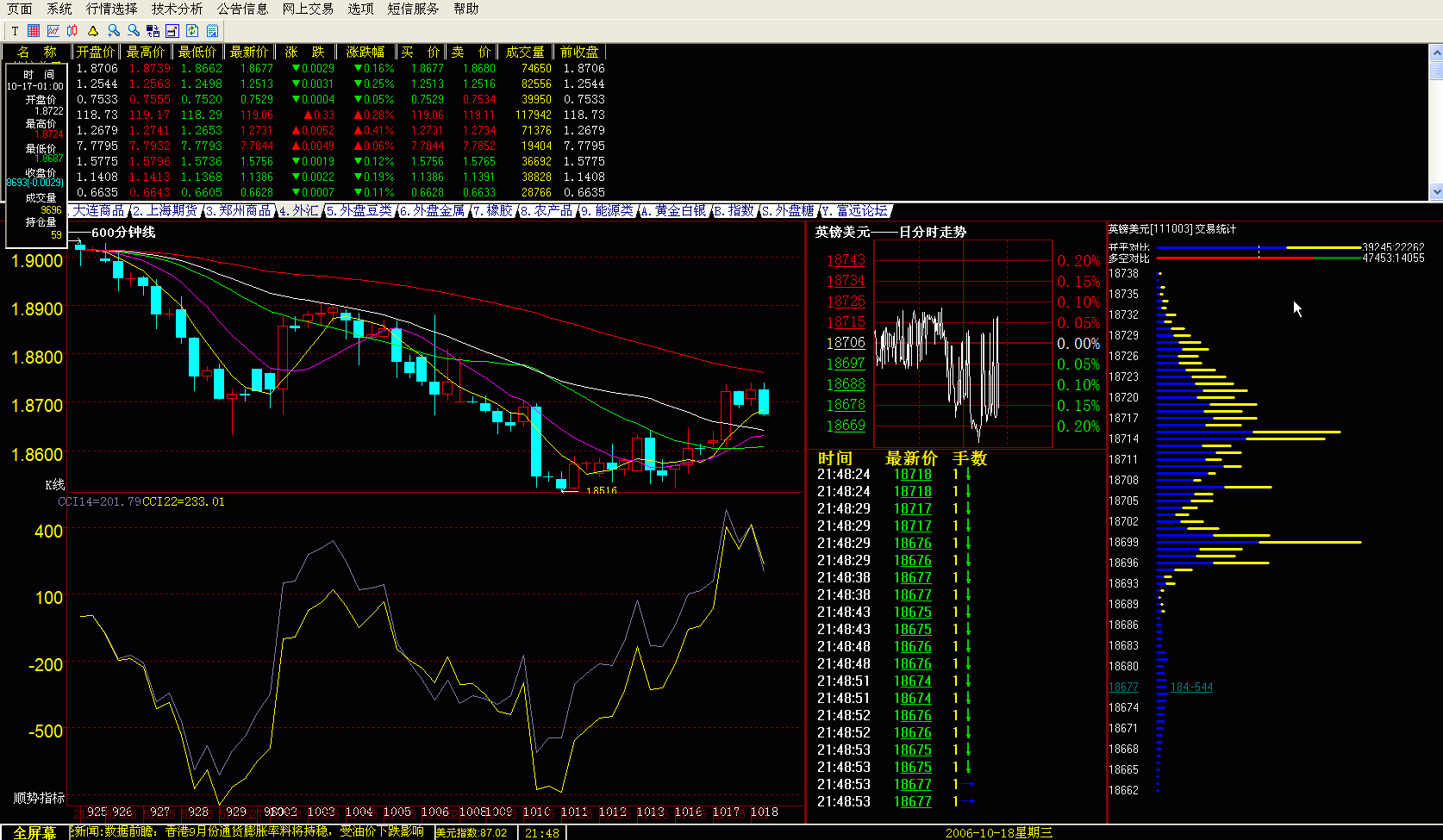The width and height of the screenshot is (1443, 840).
Task: Click the underlined 18677 price link
Action: pyautogui.click(x=1123, y=688)
